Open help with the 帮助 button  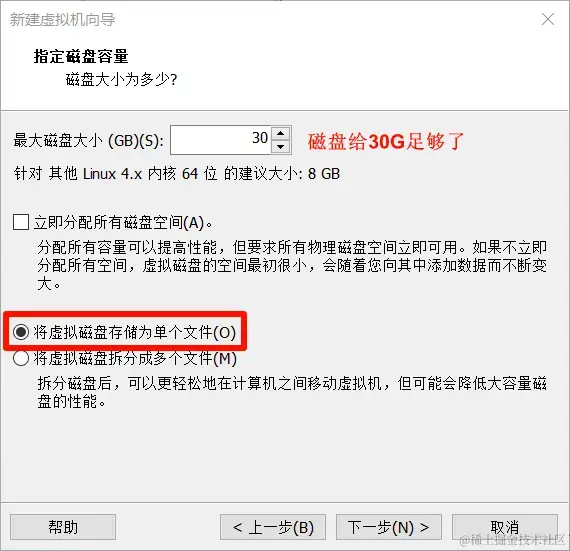click(x=63, y=527)
